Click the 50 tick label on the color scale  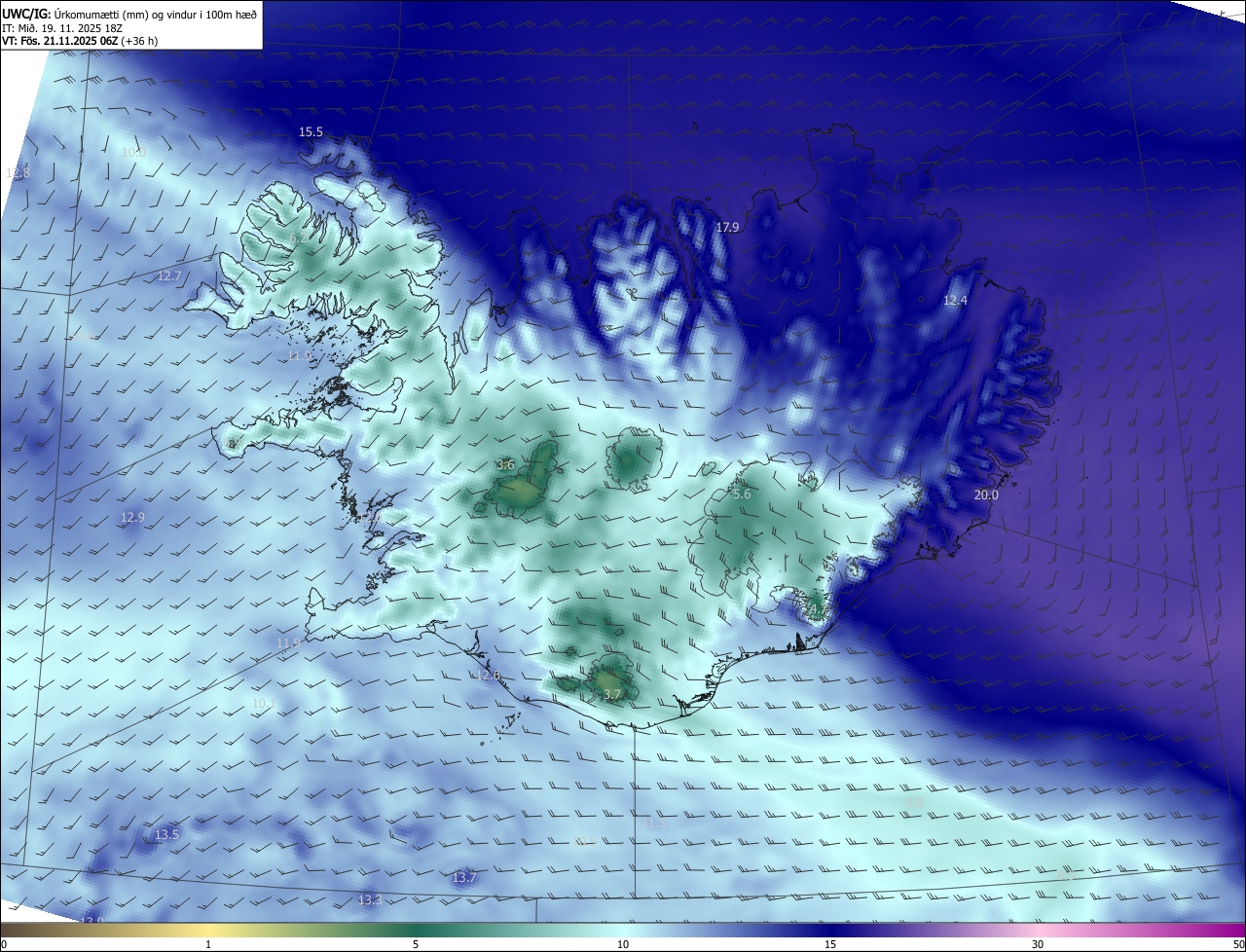(x=1237, y=944)
